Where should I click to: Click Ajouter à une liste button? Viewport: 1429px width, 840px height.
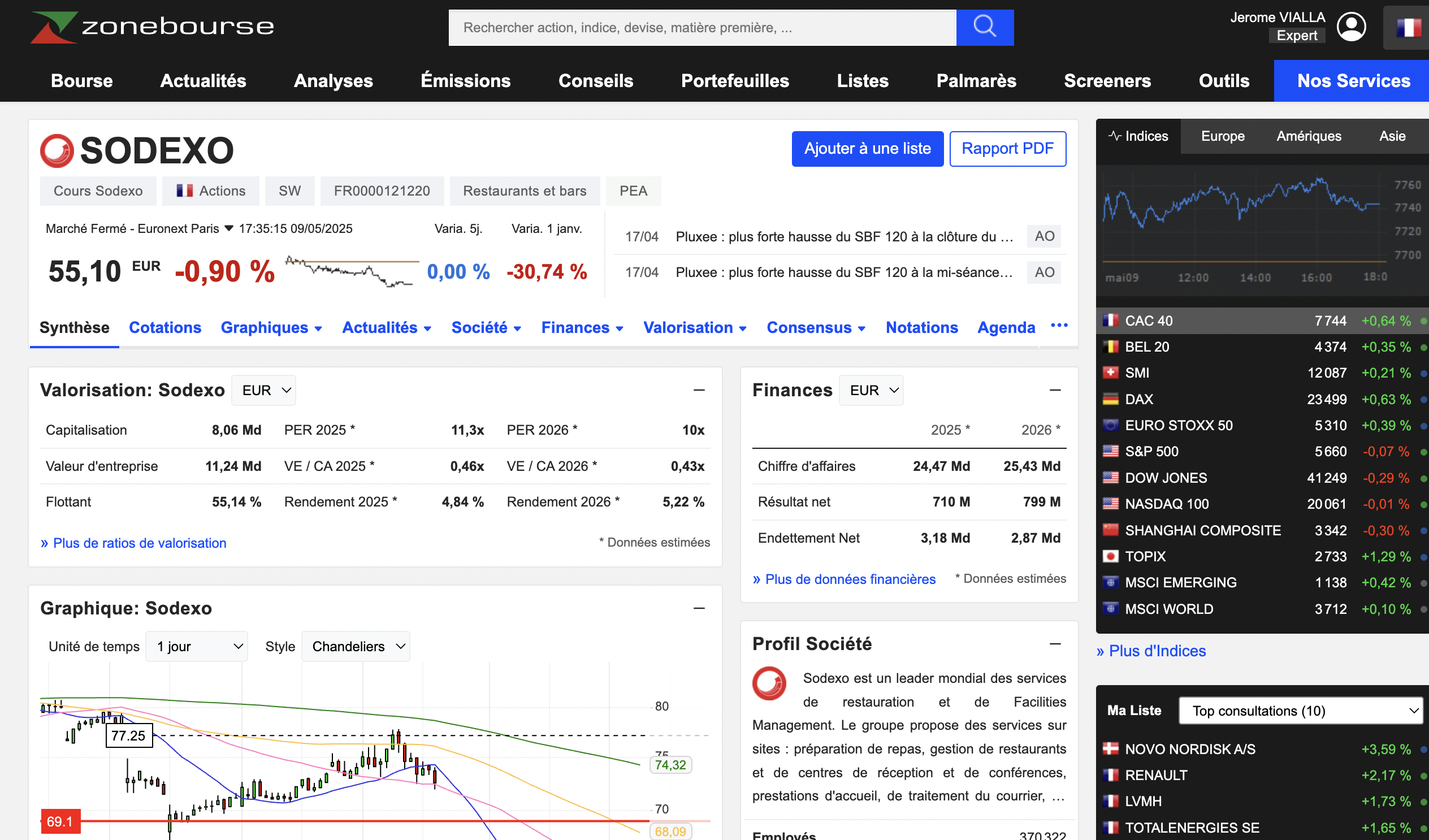(867, 149)
